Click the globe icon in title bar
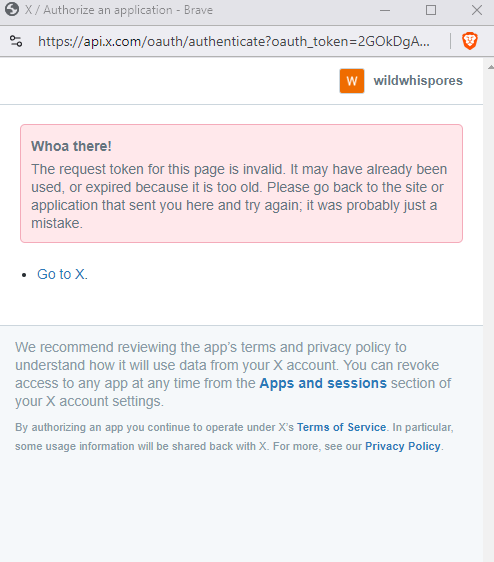The height and width of the screenshot is (562, 494). coord(12,10)
